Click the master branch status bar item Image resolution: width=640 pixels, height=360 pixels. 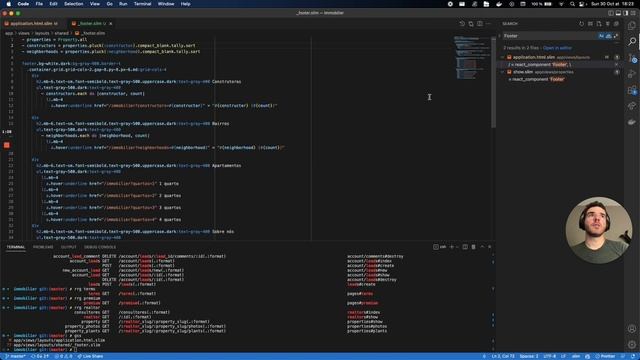(x=16, y=356)
